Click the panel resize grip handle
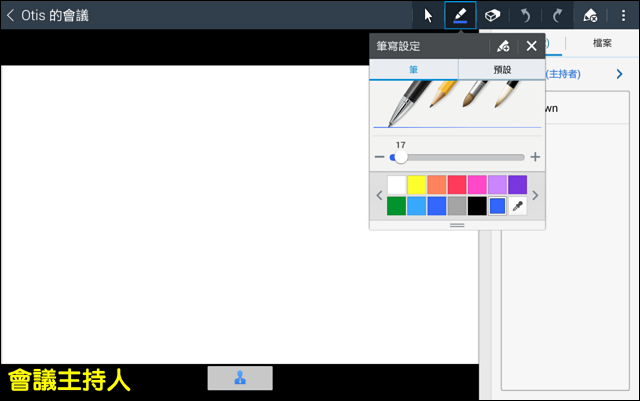This screenshot has width=640, height=401. (x=457, y=225)
